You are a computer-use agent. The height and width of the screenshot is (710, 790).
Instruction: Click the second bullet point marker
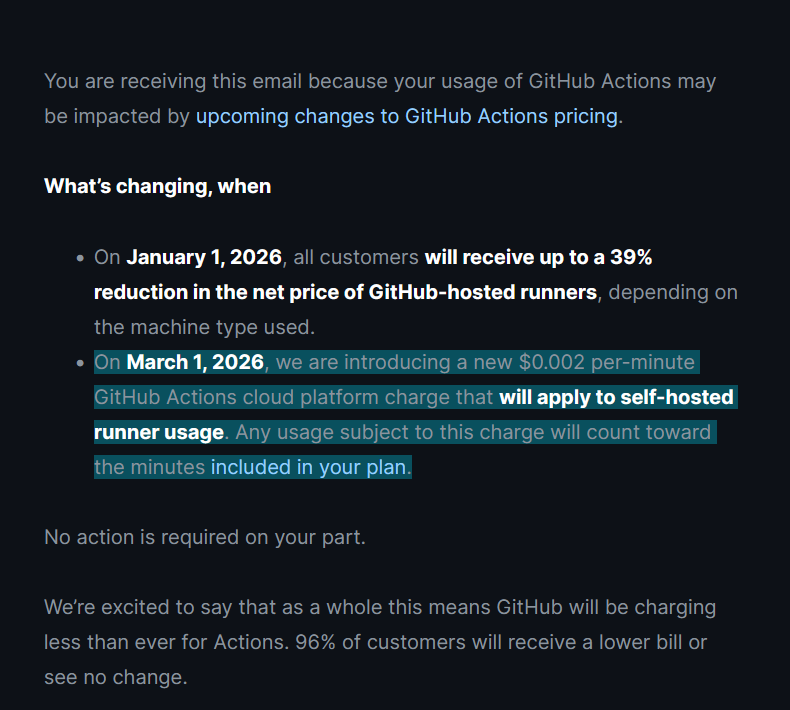click(x=80, y=362)
